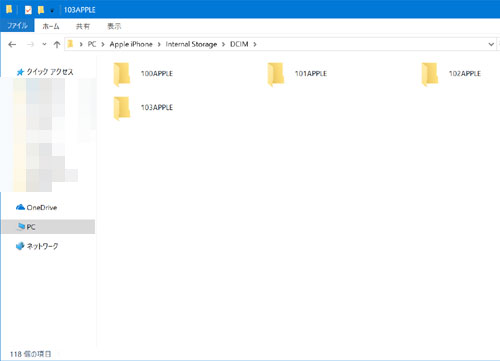Click the quick access star icon
This screenshot has width=500, height=361.
tap(20, 72)
